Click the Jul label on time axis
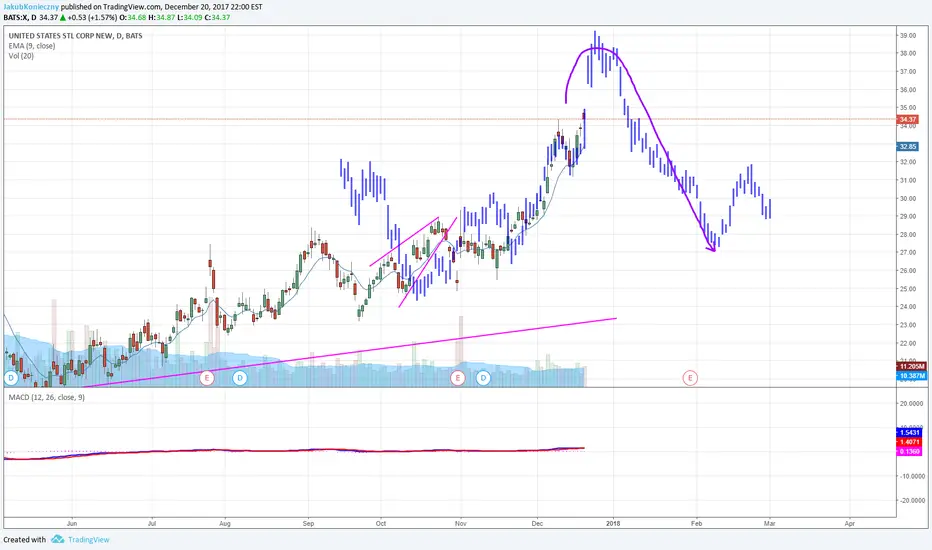Image resolution: width=932 pixels, height=550 pixels. click(x=152, y=524)
